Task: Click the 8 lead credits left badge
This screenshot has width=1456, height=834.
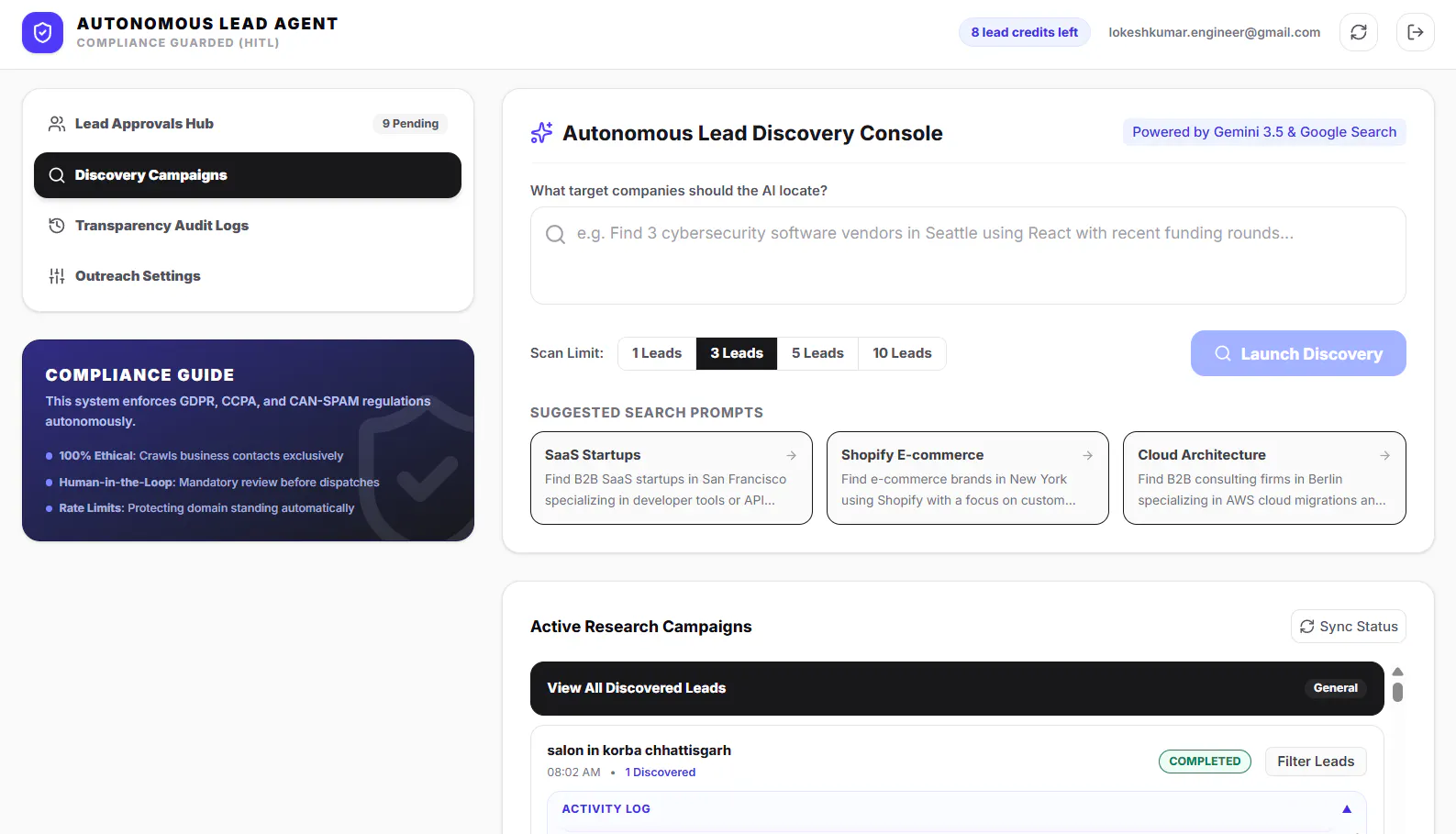Action: point(1025,32)
